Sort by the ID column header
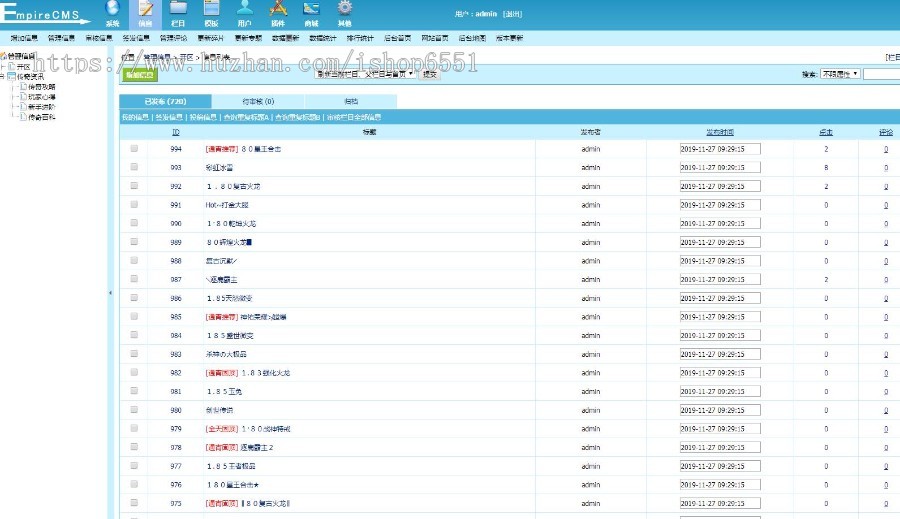The height and width of the screenshot is (519, 900). [x=176, y=132]
